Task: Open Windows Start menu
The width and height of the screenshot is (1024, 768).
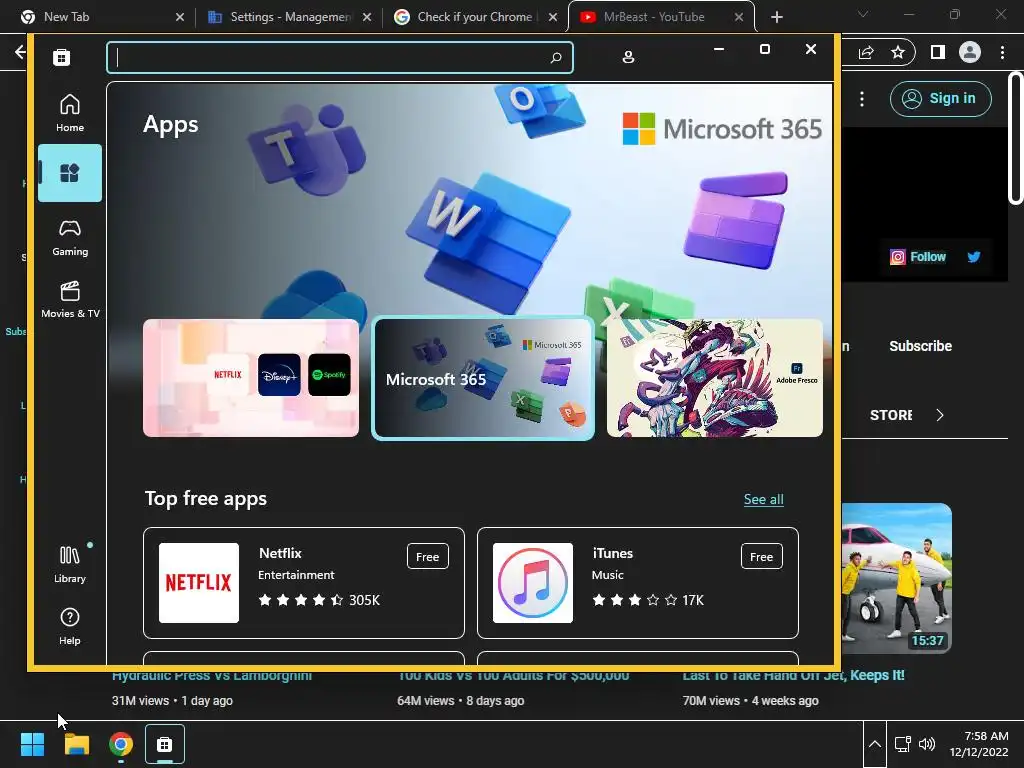Action: [x=32, y=744]
